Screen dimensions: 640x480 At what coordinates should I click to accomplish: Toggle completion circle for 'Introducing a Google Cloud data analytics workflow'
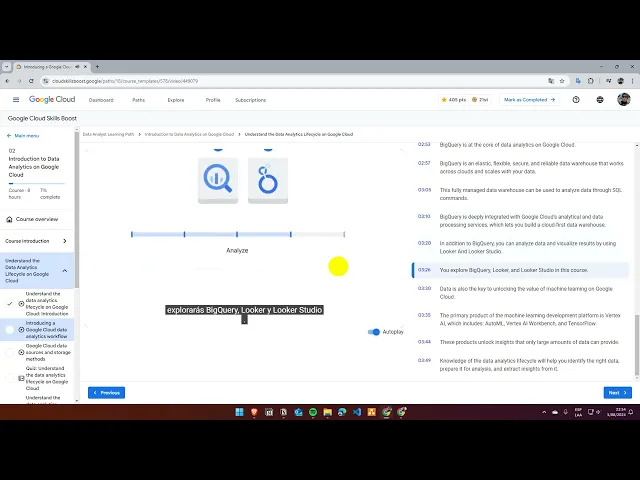tap(10, 330)
